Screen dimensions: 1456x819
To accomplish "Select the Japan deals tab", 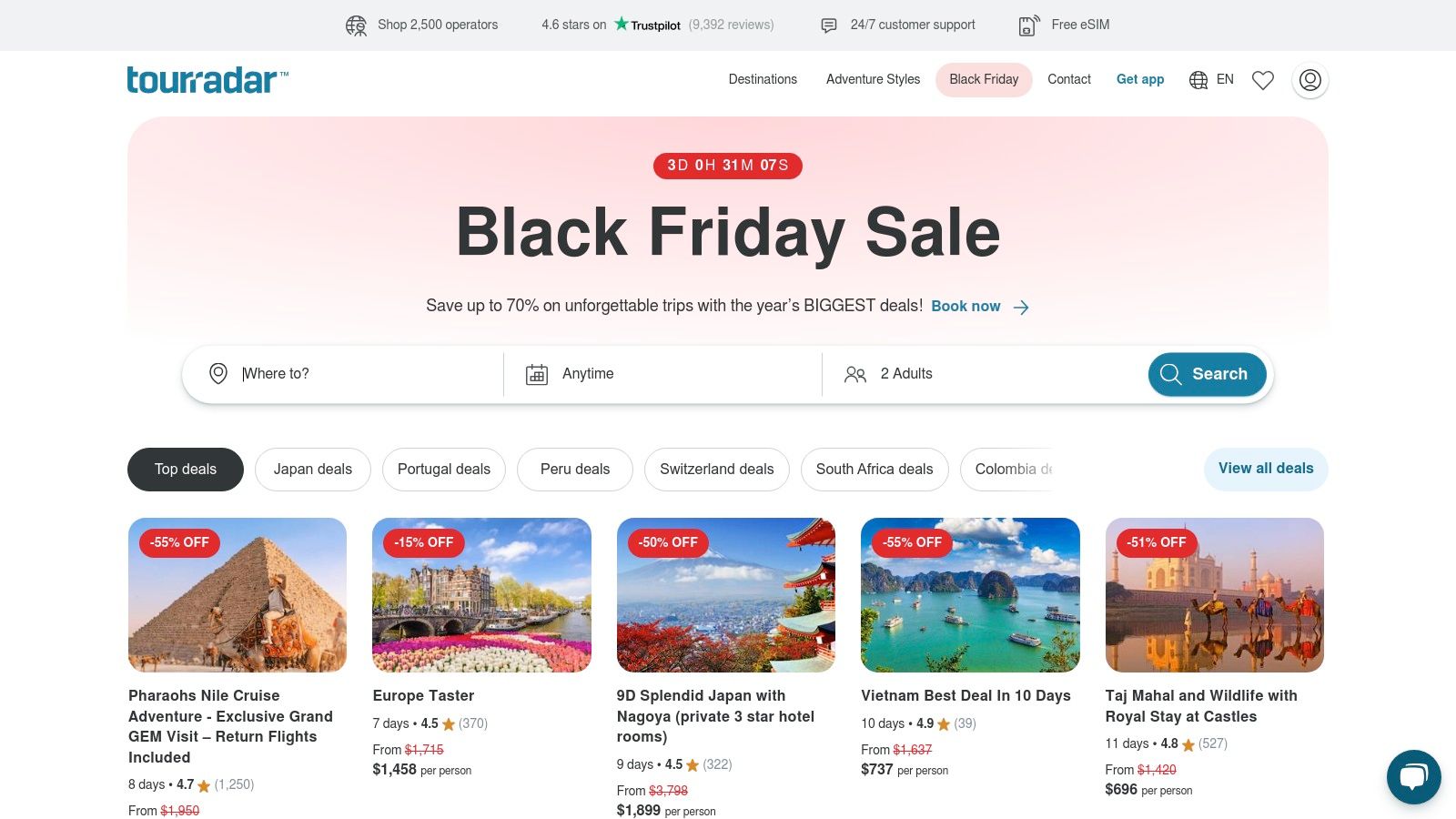I will pos(313,470).
